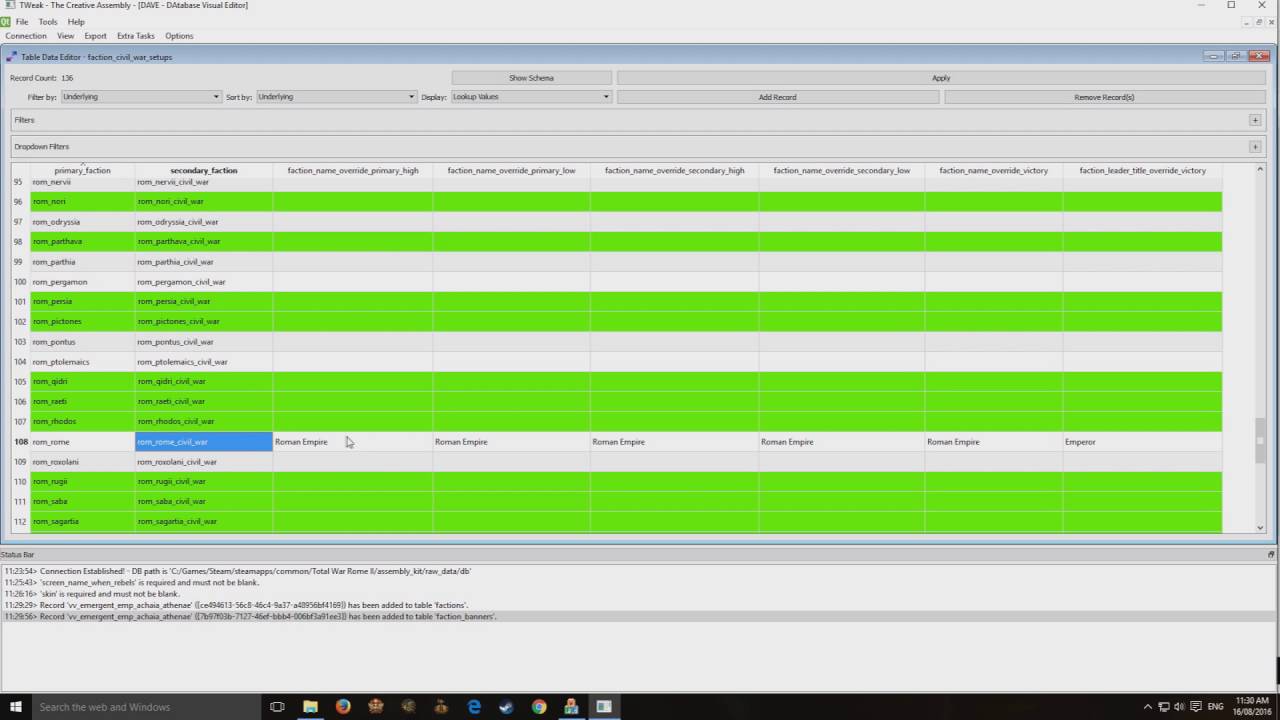Click rom_pontus_civil_war cell
This screenshot has width=1280, height=720.
point(204,342)
